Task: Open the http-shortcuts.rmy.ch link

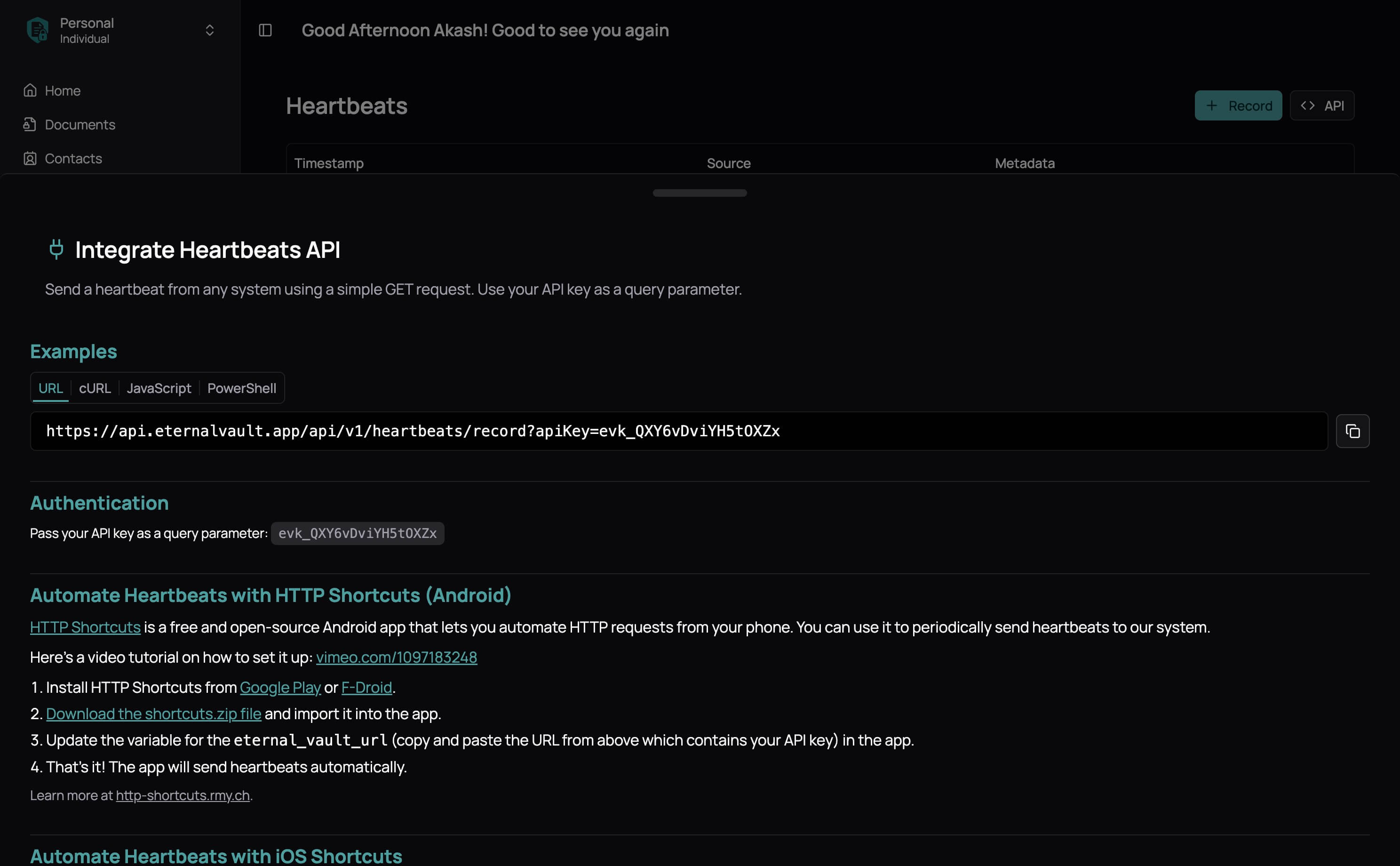Action: (183, 795)
